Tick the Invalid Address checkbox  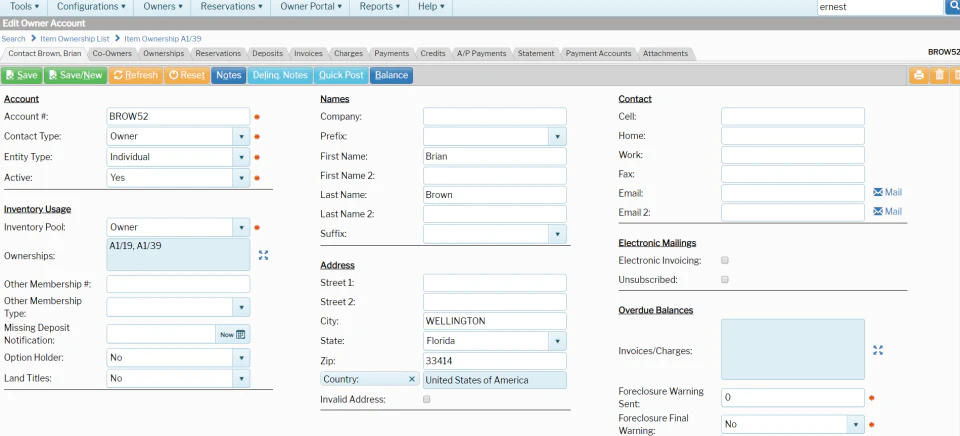(x=427, y=399)
